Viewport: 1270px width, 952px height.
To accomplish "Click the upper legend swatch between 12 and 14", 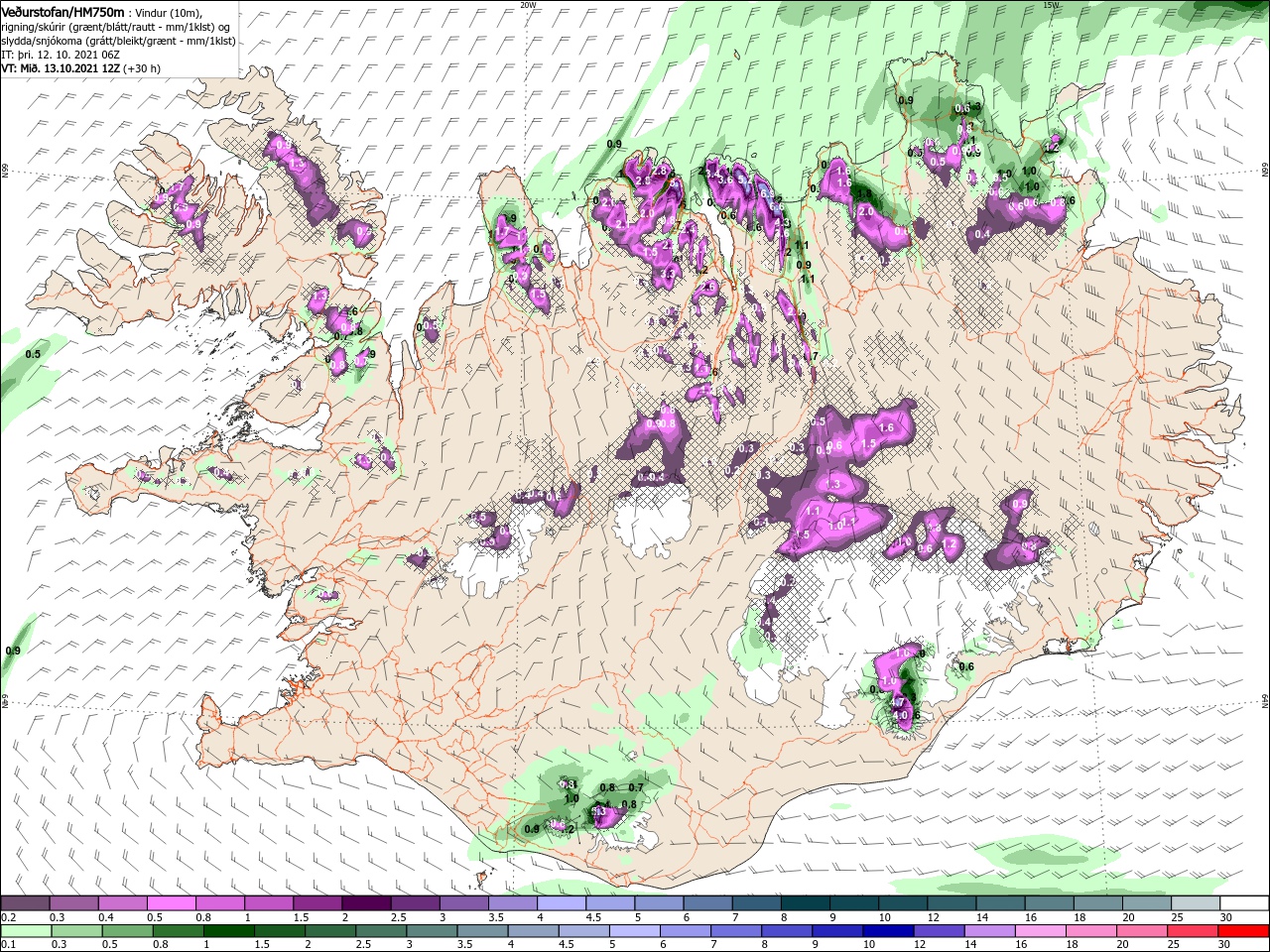I will (952, 903).
